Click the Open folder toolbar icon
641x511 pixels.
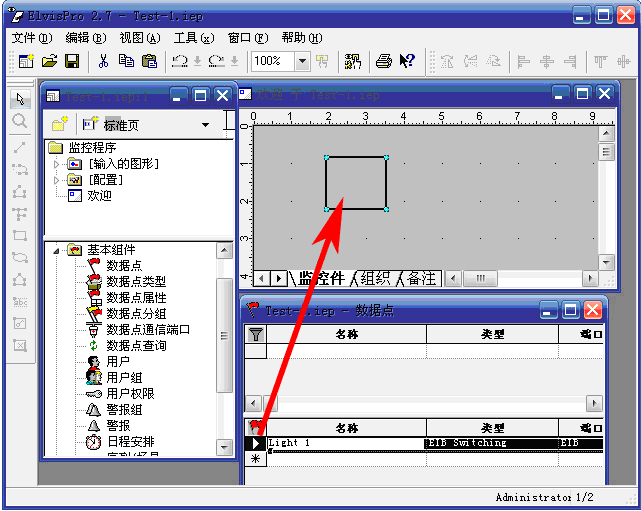[x=50, y=62]
